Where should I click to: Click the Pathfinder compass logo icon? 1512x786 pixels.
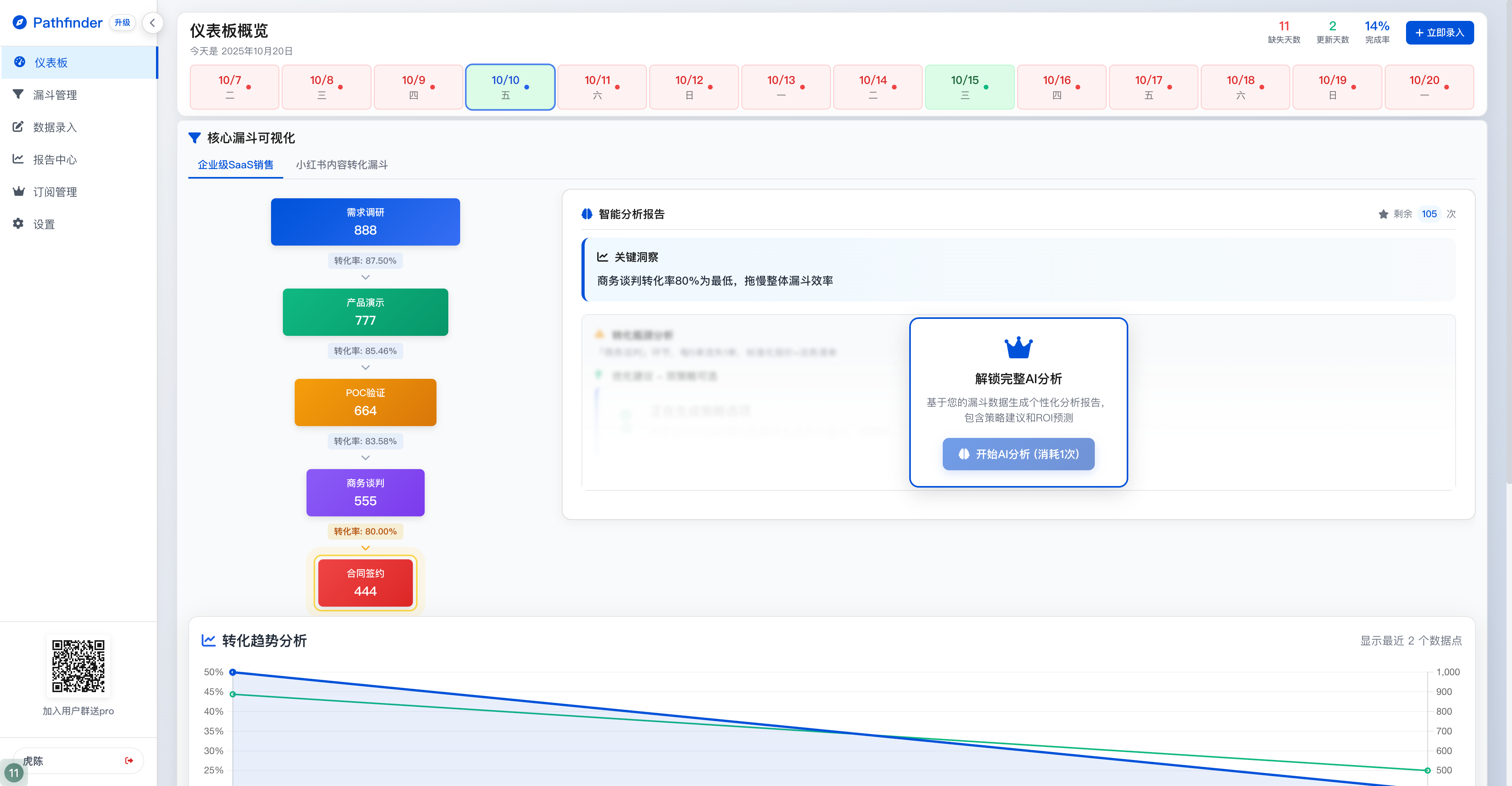point(19,22)
